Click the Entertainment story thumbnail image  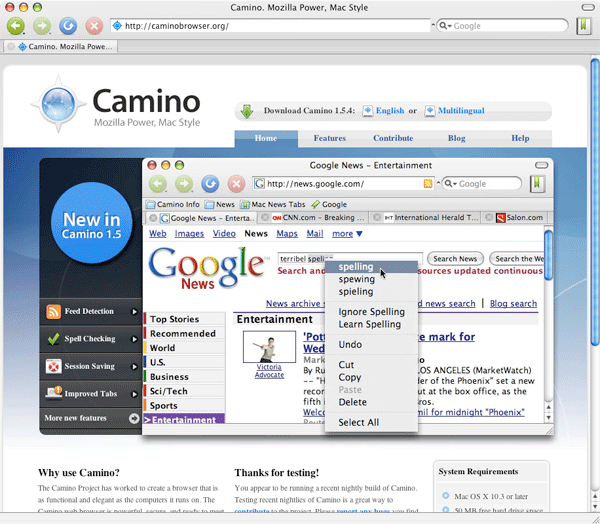269,347
